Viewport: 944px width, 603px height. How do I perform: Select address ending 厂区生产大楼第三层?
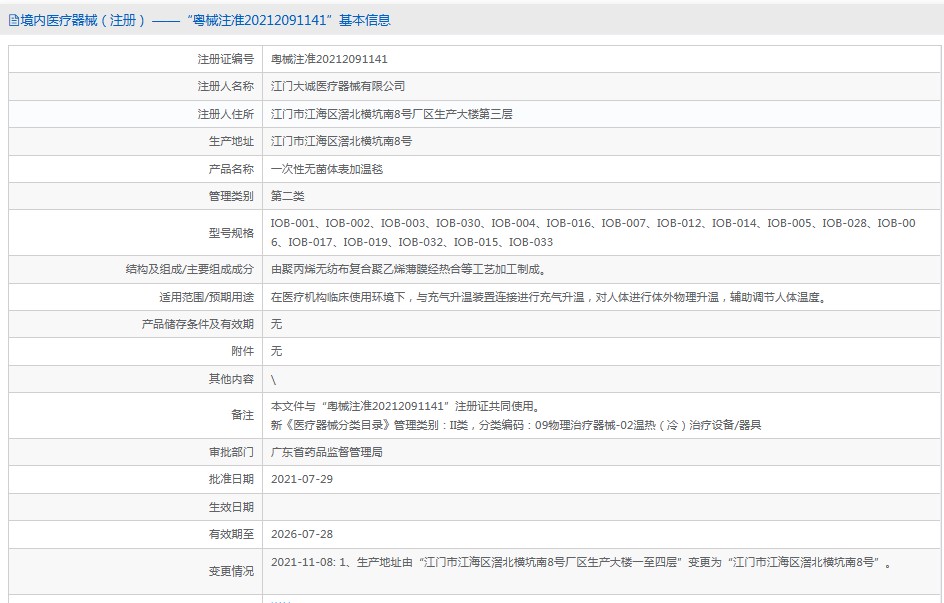[x=391, y=114]
